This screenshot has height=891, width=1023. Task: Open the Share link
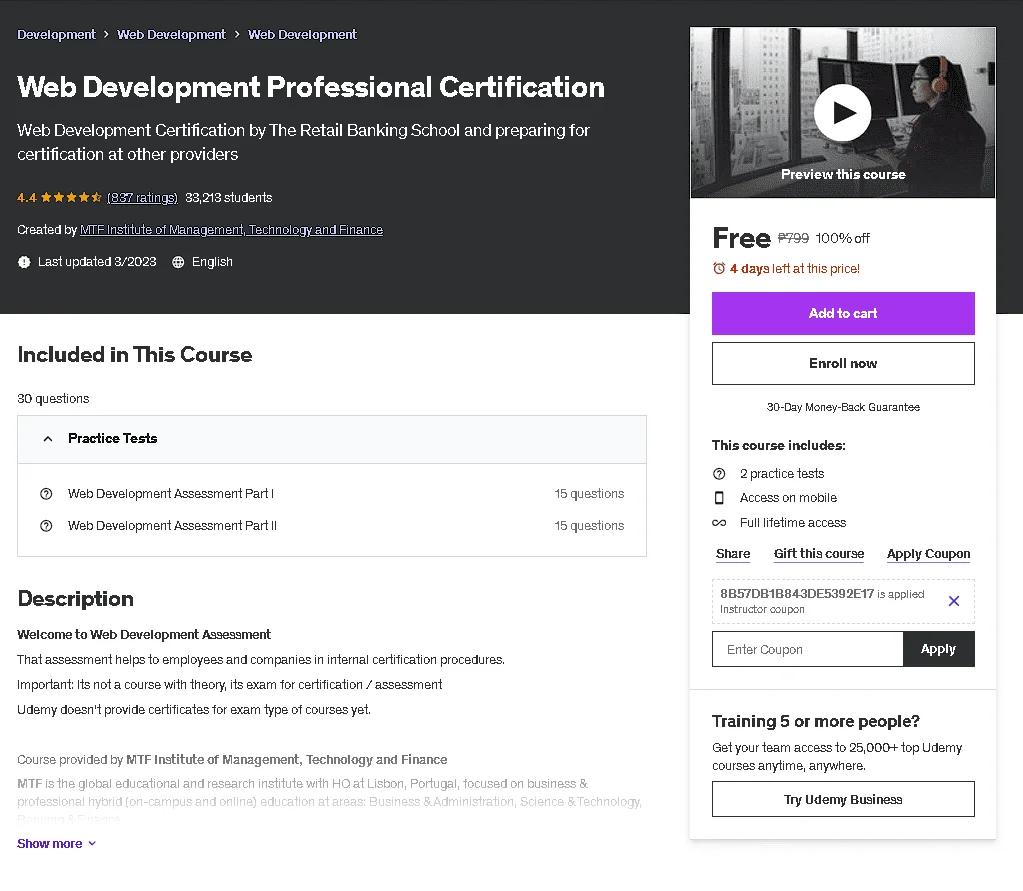733,554
